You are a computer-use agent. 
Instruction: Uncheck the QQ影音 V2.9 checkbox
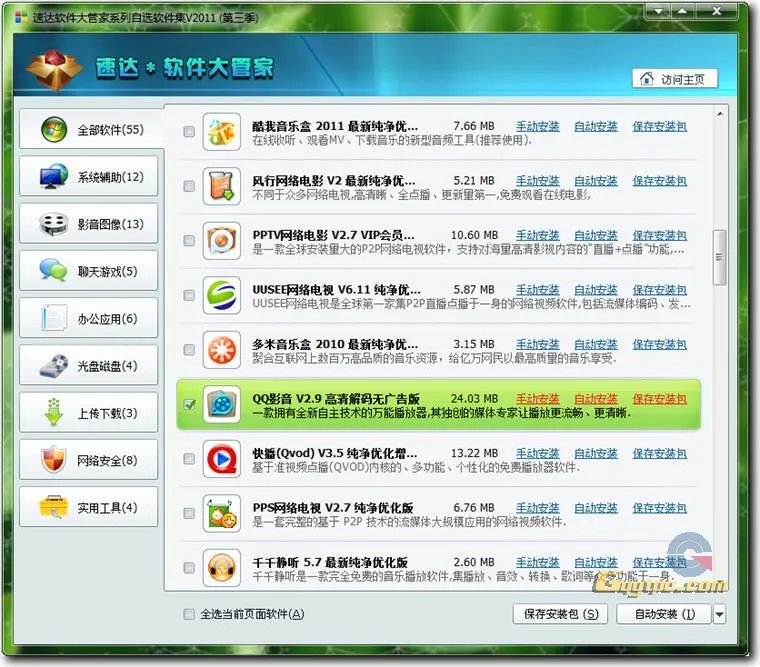pos(190,405)
